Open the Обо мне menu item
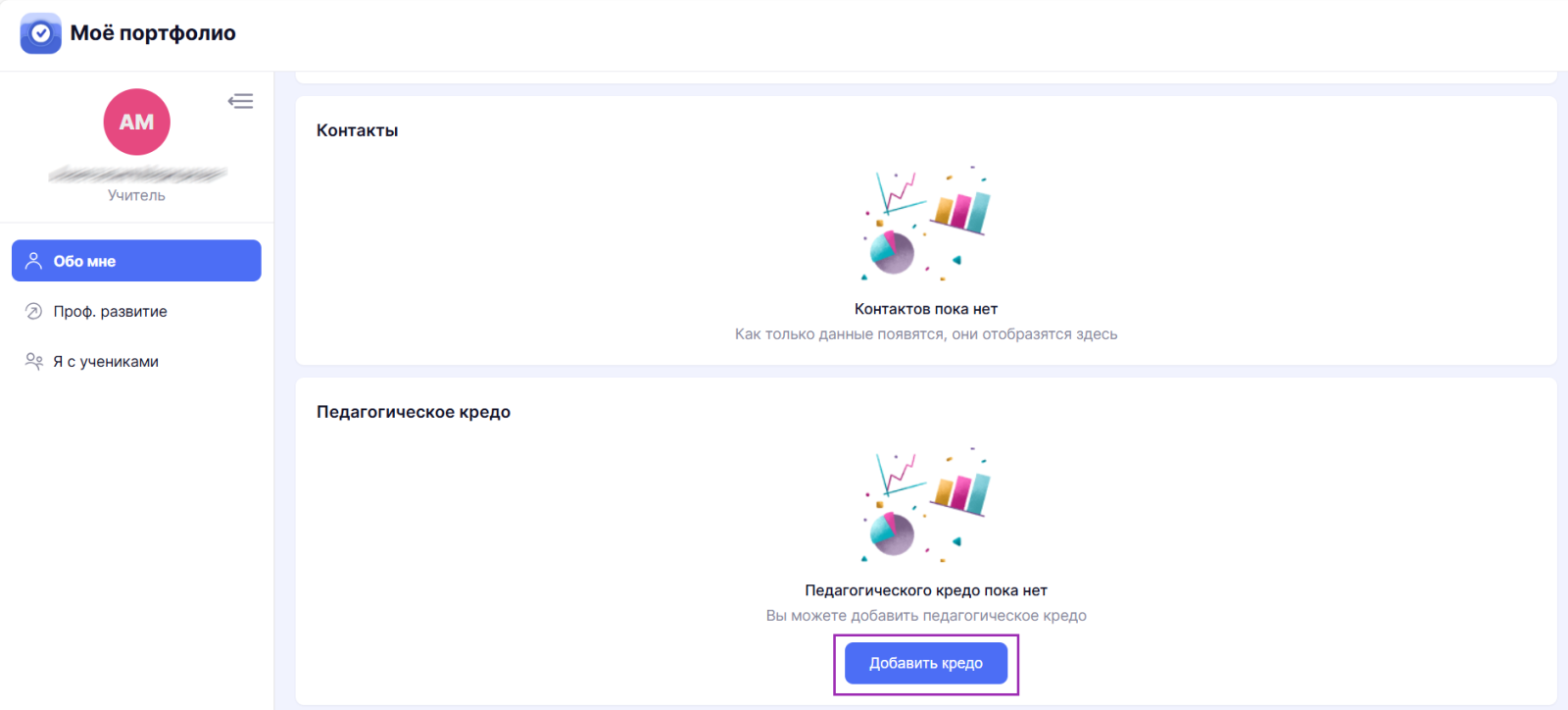 coord(136,261)
